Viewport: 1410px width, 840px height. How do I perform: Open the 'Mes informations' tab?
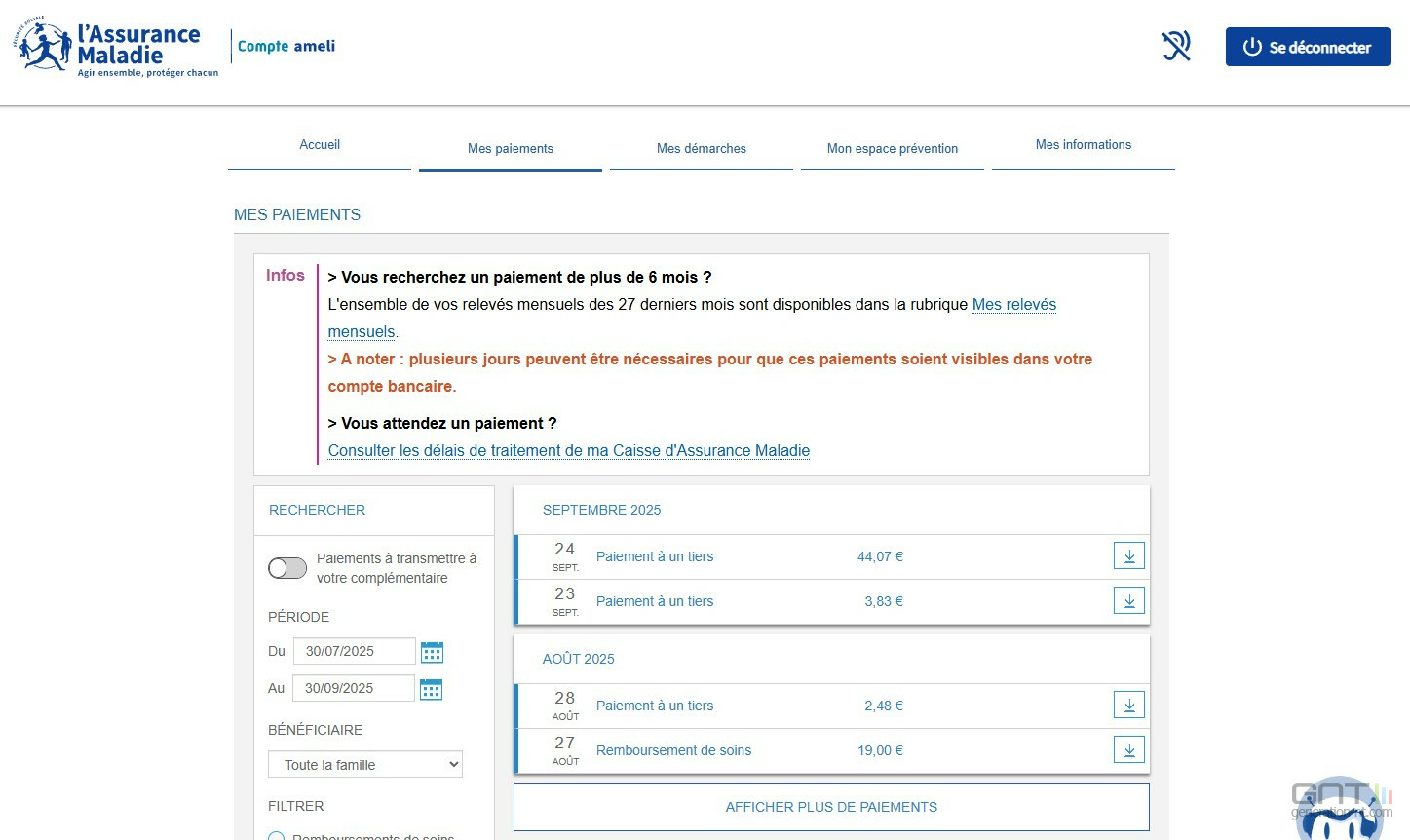(x=1083, y=145)
